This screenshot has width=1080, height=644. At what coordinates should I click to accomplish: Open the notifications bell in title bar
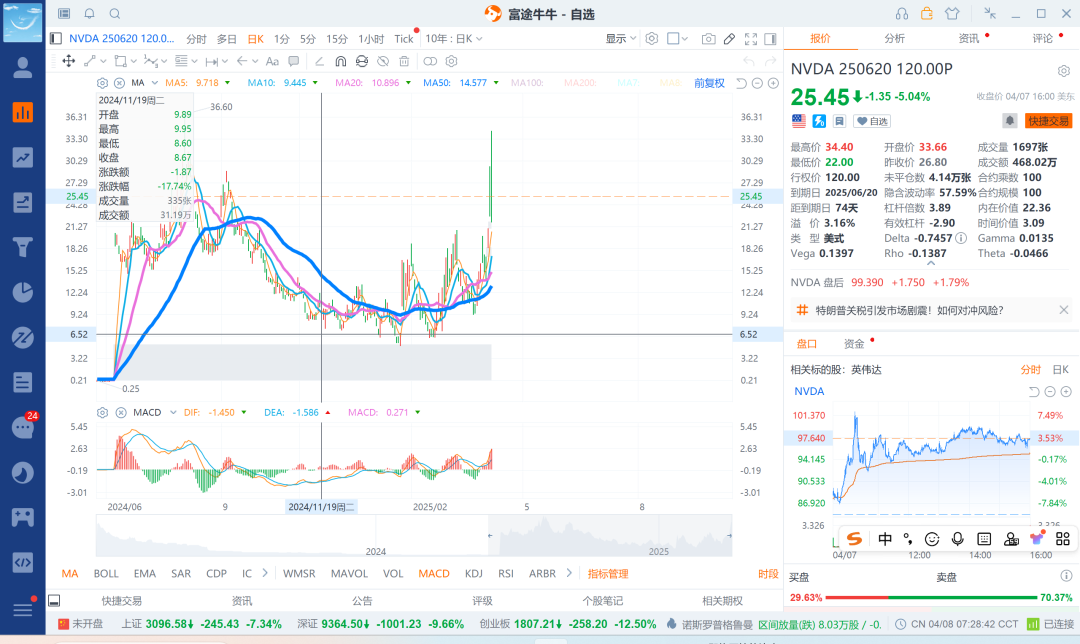[x=90, y=13]
